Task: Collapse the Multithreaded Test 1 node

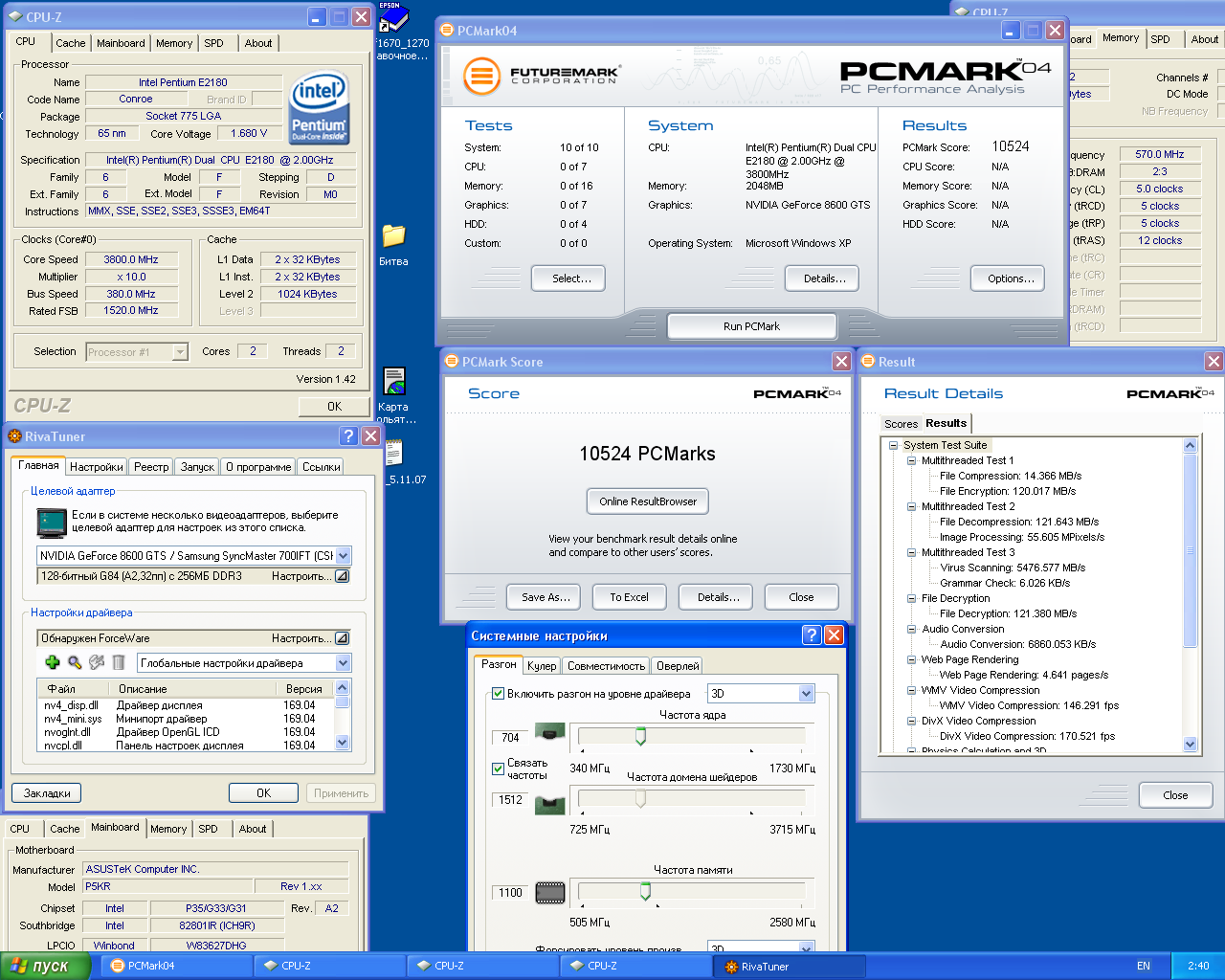Action: click(911, 460)
